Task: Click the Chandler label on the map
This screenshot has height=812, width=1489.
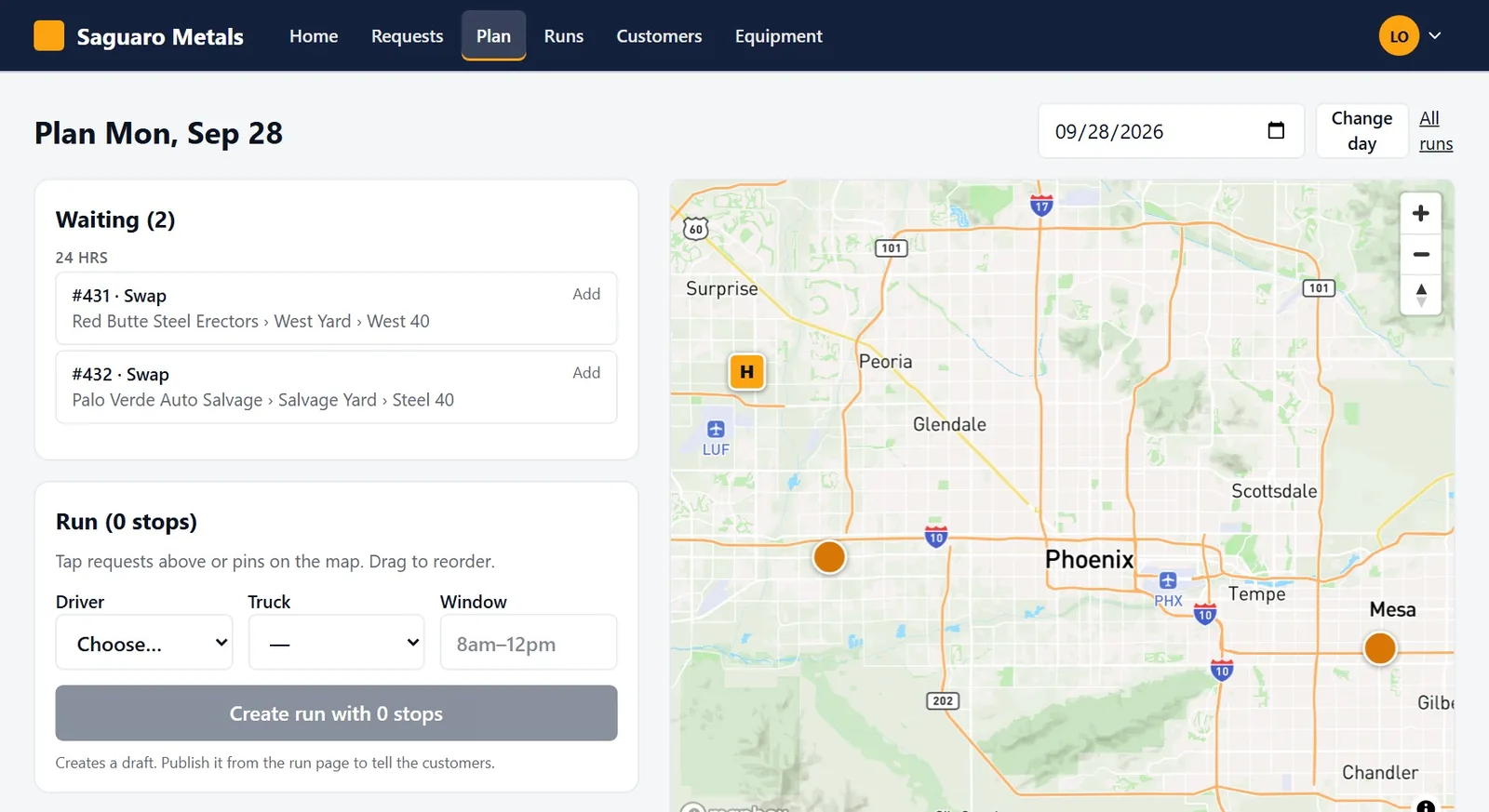Action: (x=1380, y=773)
